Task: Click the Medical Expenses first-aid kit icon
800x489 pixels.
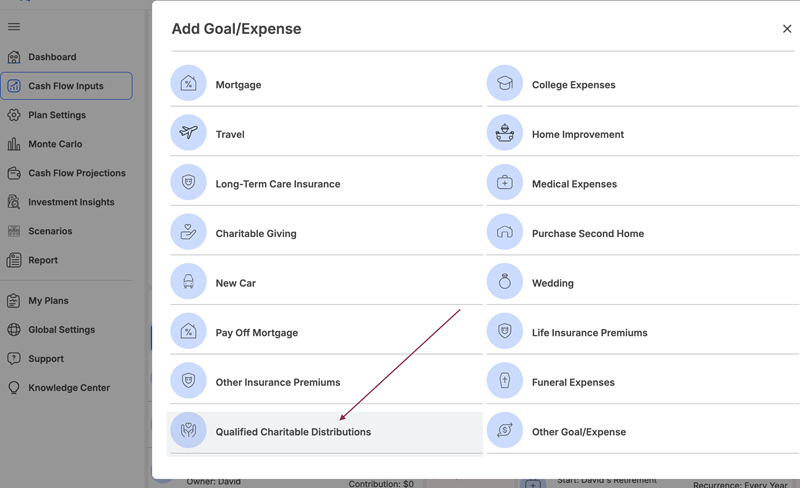Action: pos(505,182)
